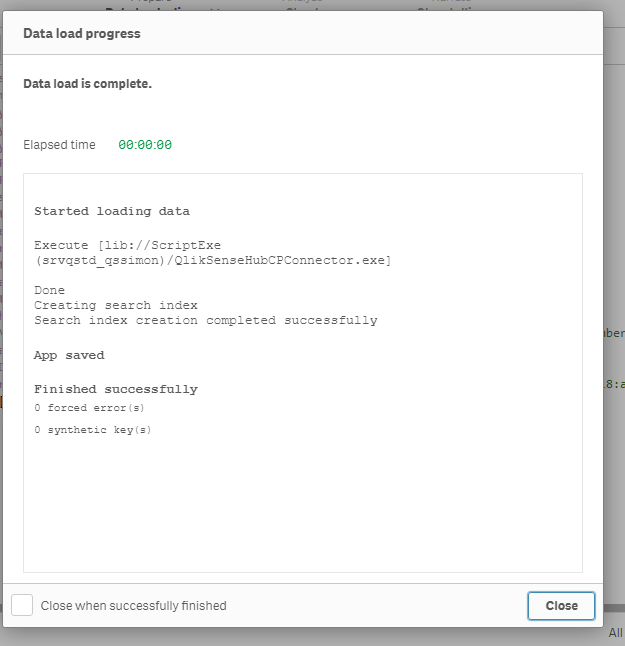Click 'Search index creation completed successfully' line
625x646 pixels.
tap(206, 320)
